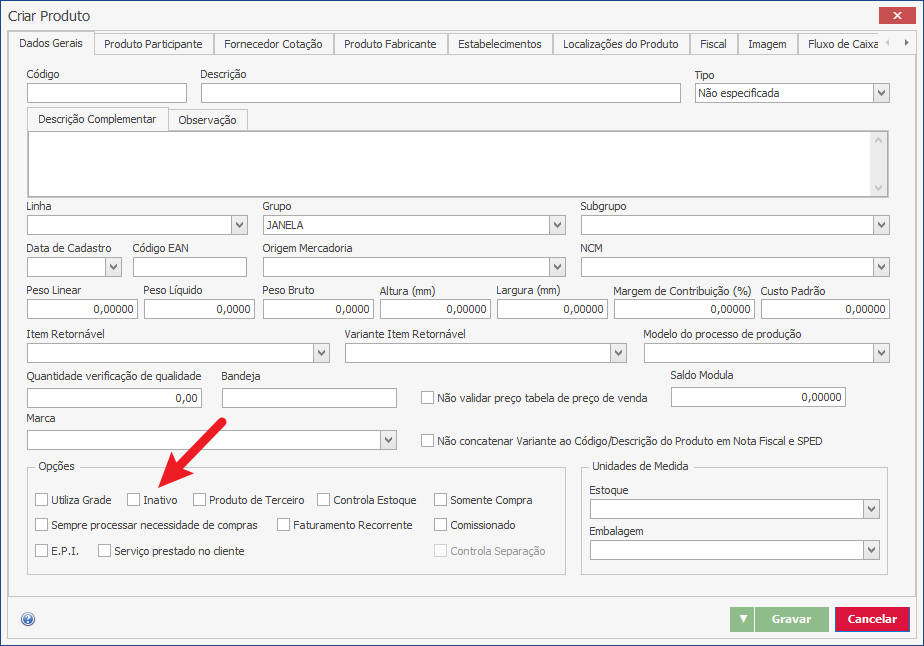Expand the Item Retornável dropdown
The image size is (924, 646).
coord(321,353)
